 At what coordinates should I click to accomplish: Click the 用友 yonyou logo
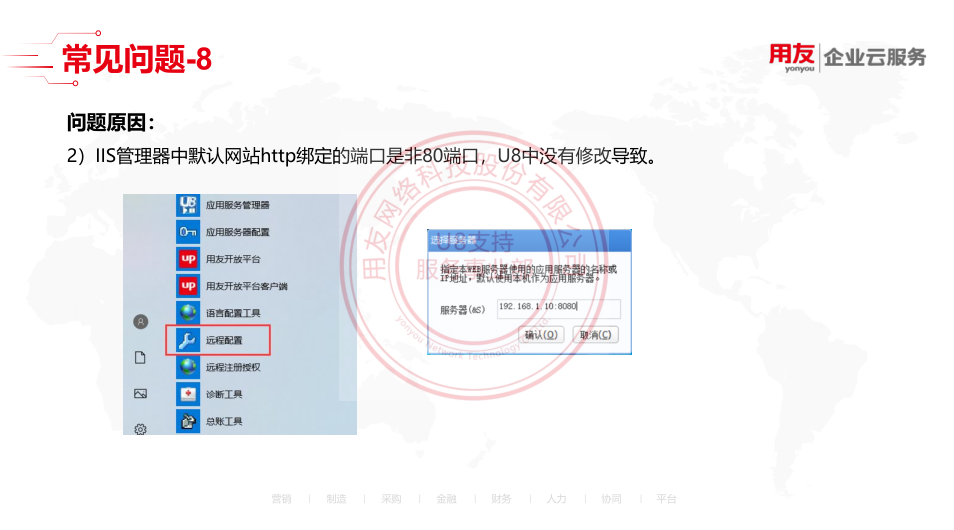point(792,57)
